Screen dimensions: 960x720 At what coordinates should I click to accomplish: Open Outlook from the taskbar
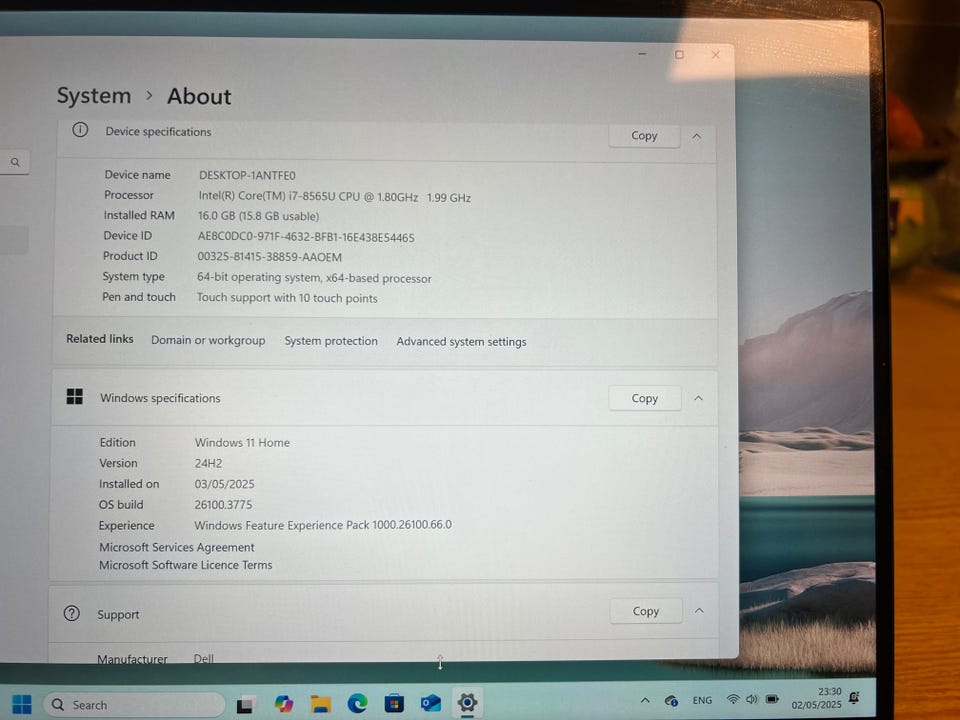pyautogui.click(x=430, y=703)
